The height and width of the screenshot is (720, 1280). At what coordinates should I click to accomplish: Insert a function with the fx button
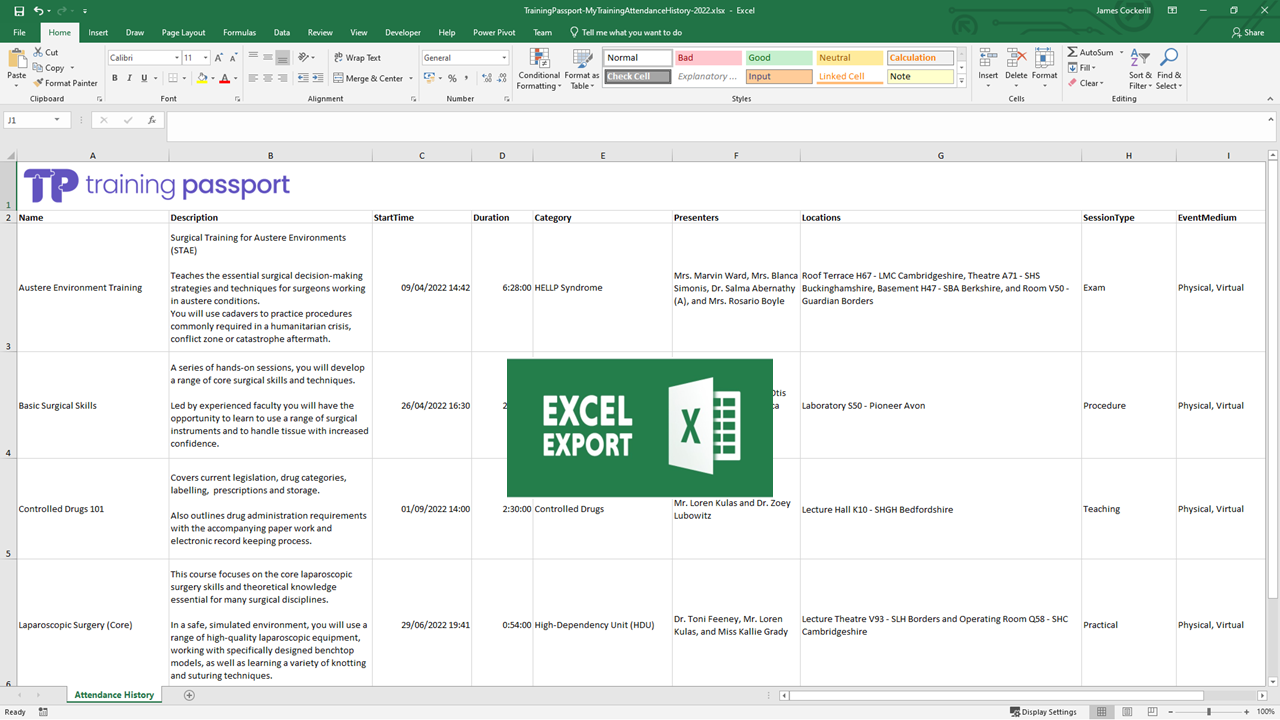pyautogui.click(x=152, y=120)
